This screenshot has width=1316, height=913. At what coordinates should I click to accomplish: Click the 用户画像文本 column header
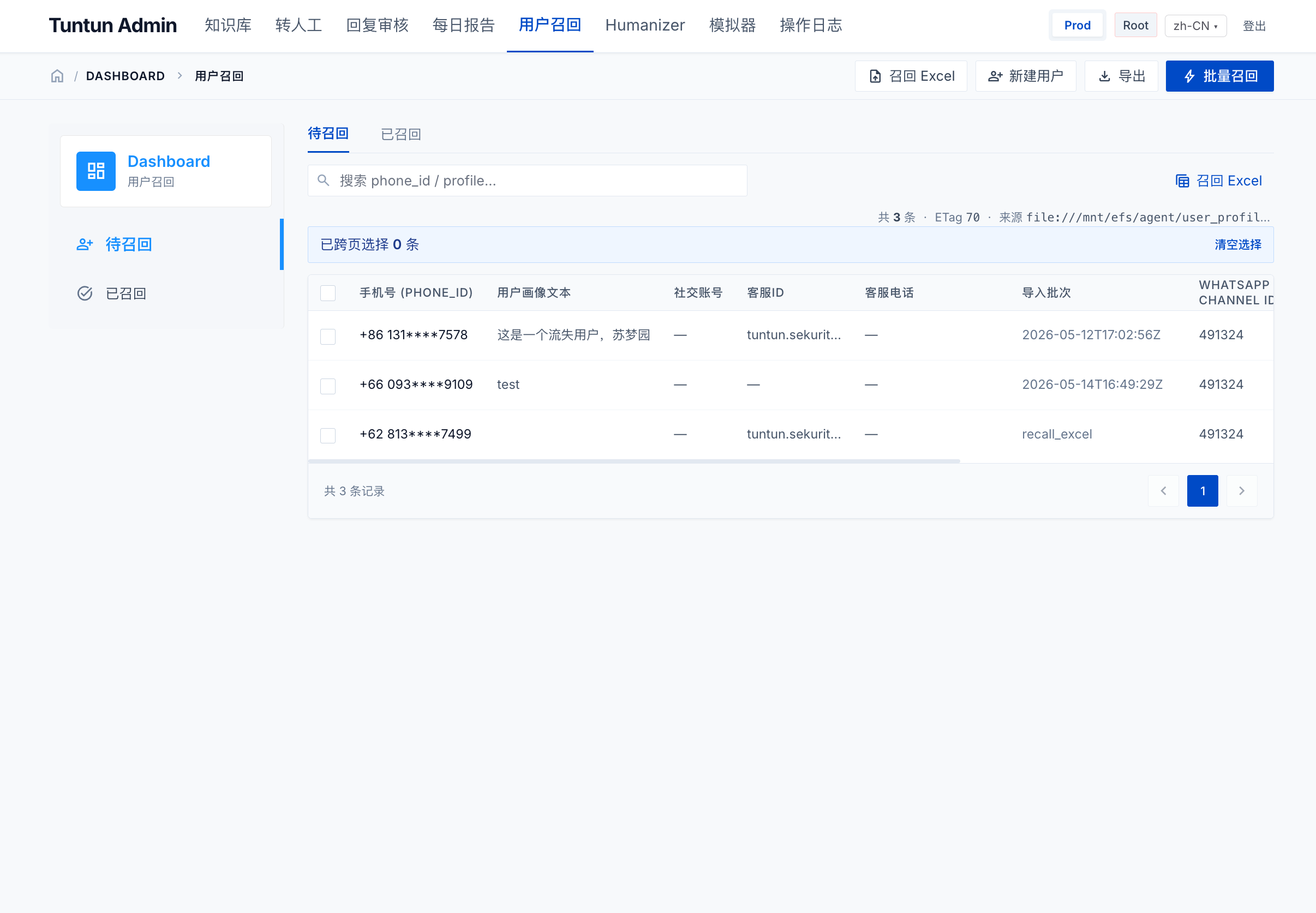tap(534, 293)
